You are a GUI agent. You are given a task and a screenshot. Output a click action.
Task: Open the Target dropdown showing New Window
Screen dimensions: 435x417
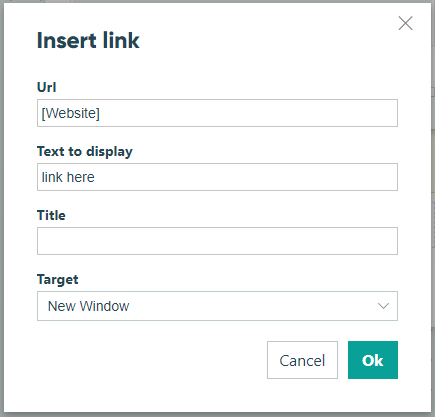pyautogui.click(x=217, y=306)
